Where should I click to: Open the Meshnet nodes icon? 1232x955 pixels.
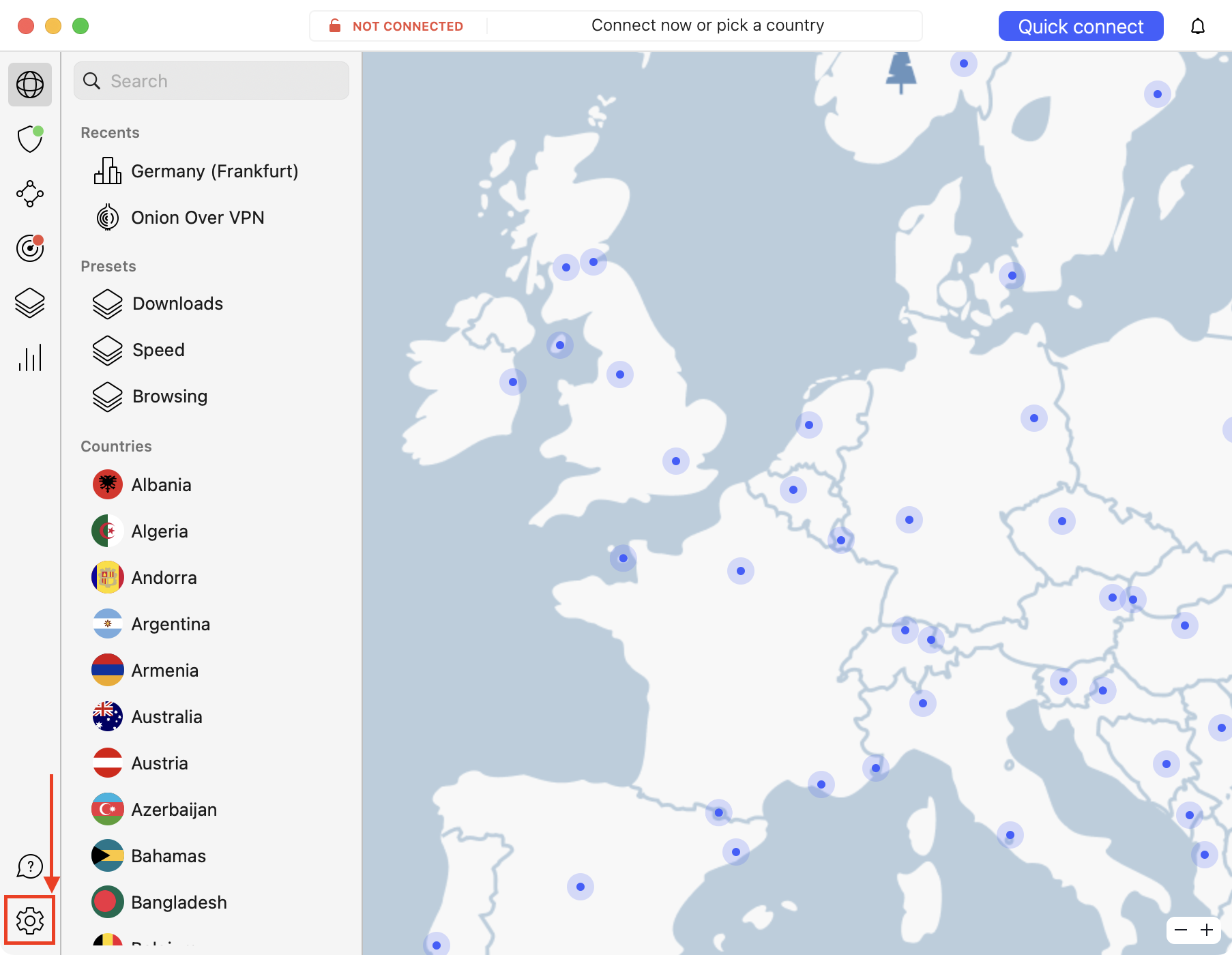(x=30, y=194)
